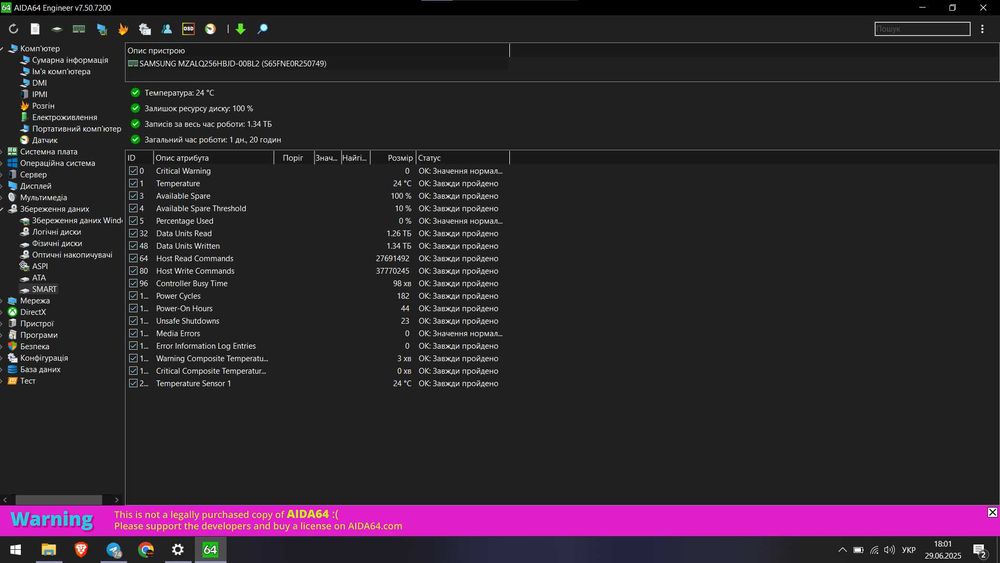Click the Безпека shield icon in tree
The height and width of the screenshot is (563, 1000).
click(x=12, y=346)
